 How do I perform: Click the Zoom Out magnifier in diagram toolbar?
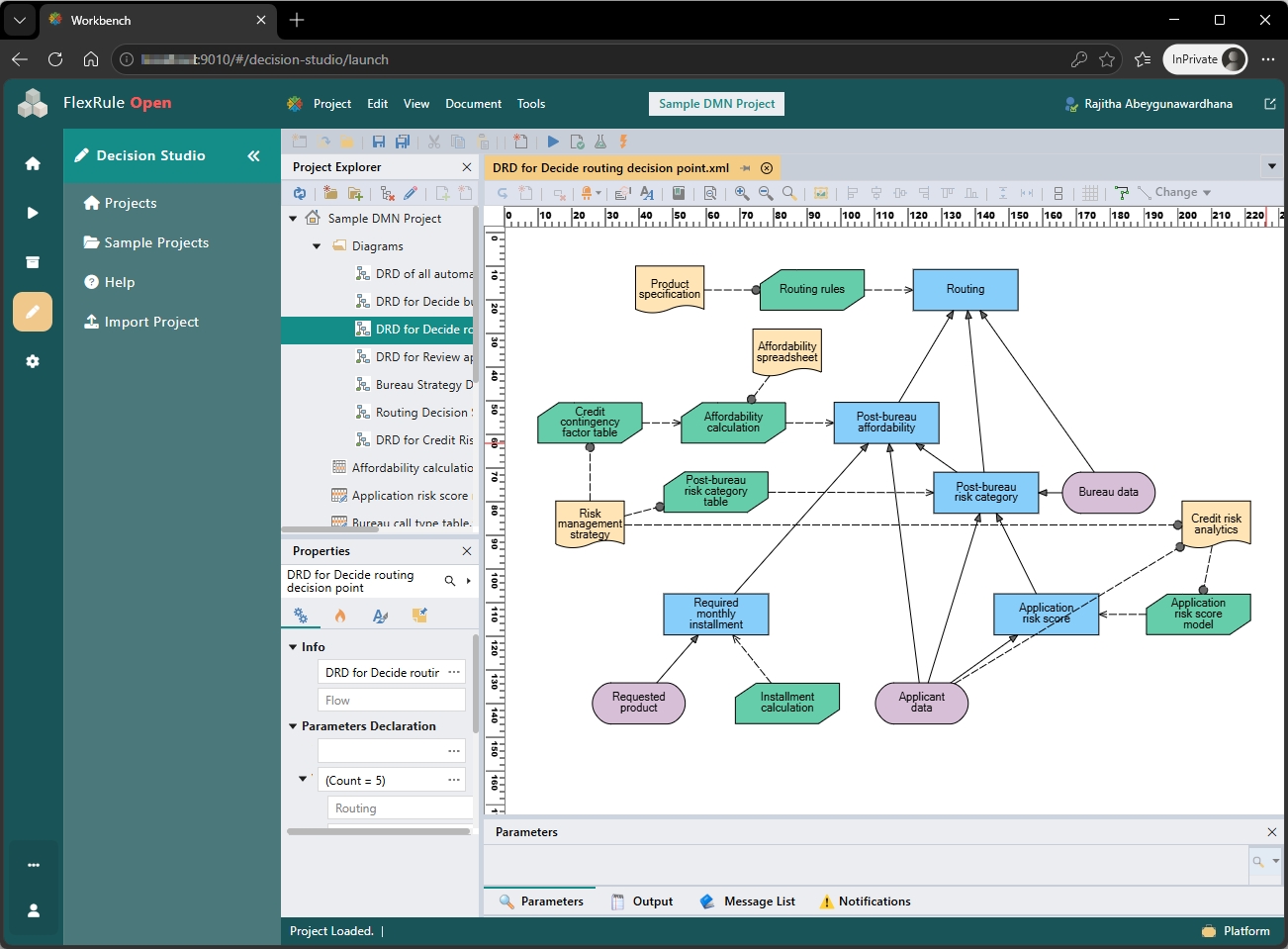pyautogui.click(x=766, y=193)
